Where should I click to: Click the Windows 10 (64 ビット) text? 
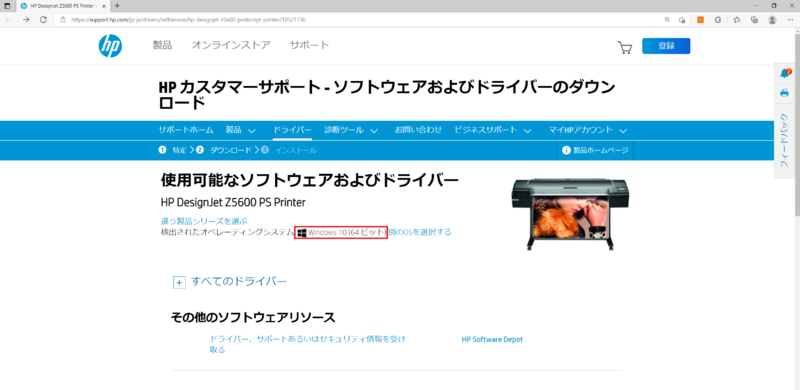(x=348, y=232)
